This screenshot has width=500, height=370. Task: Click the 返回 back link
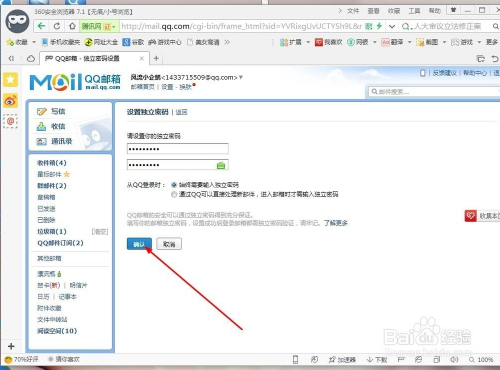(x=181, y=112)
